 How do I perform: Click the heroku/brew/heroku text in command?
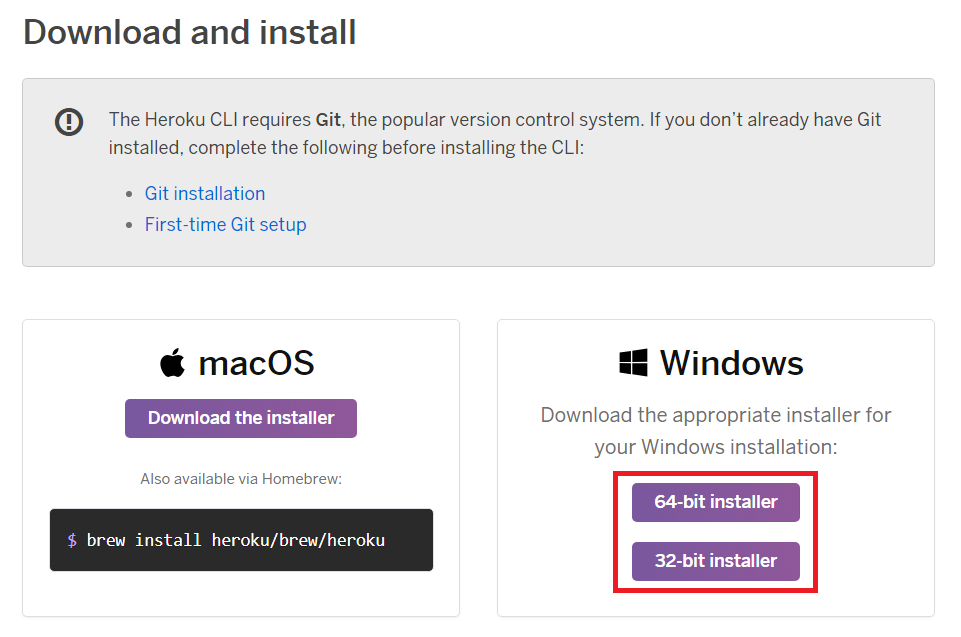[298, 540]
